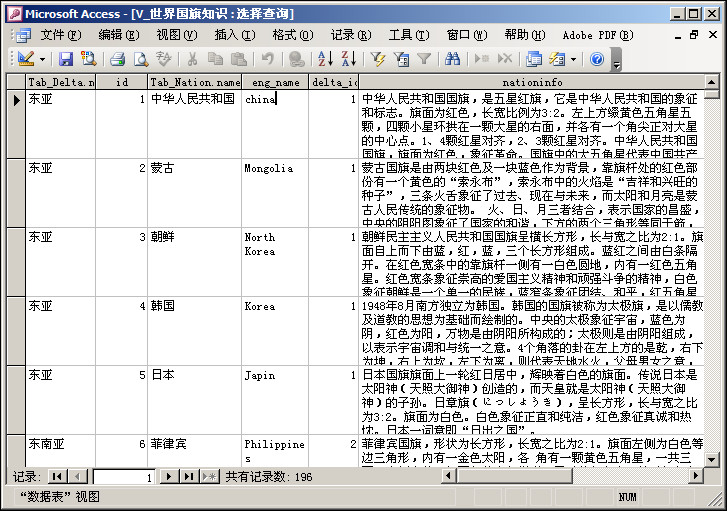Screen dimensions: 727x511
Task: Click Filter By Form icon
Action: pos(402,59)
